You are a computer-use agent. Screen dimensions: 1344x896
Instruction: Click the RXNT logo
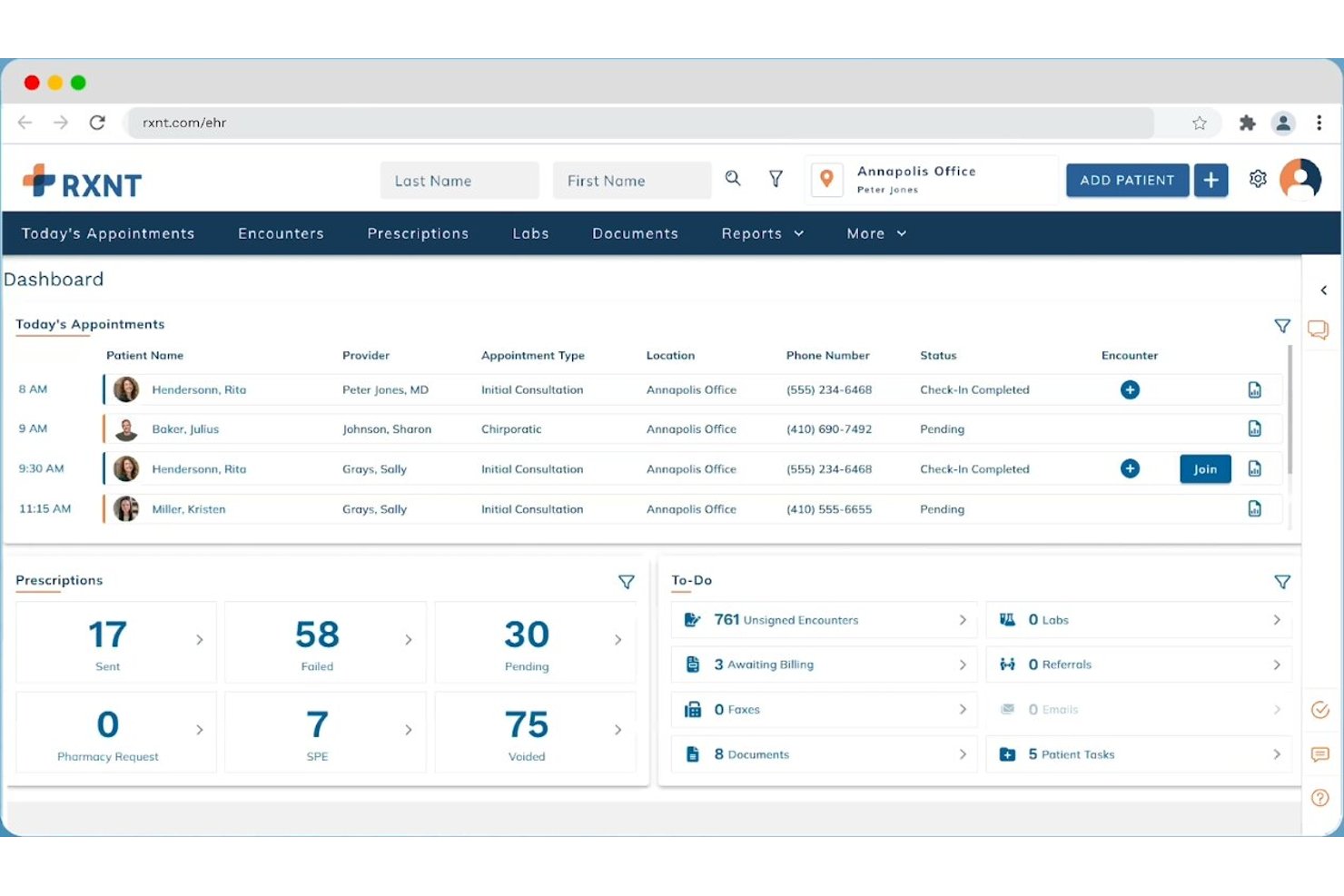pyautogui.click(x=82, y=182)
